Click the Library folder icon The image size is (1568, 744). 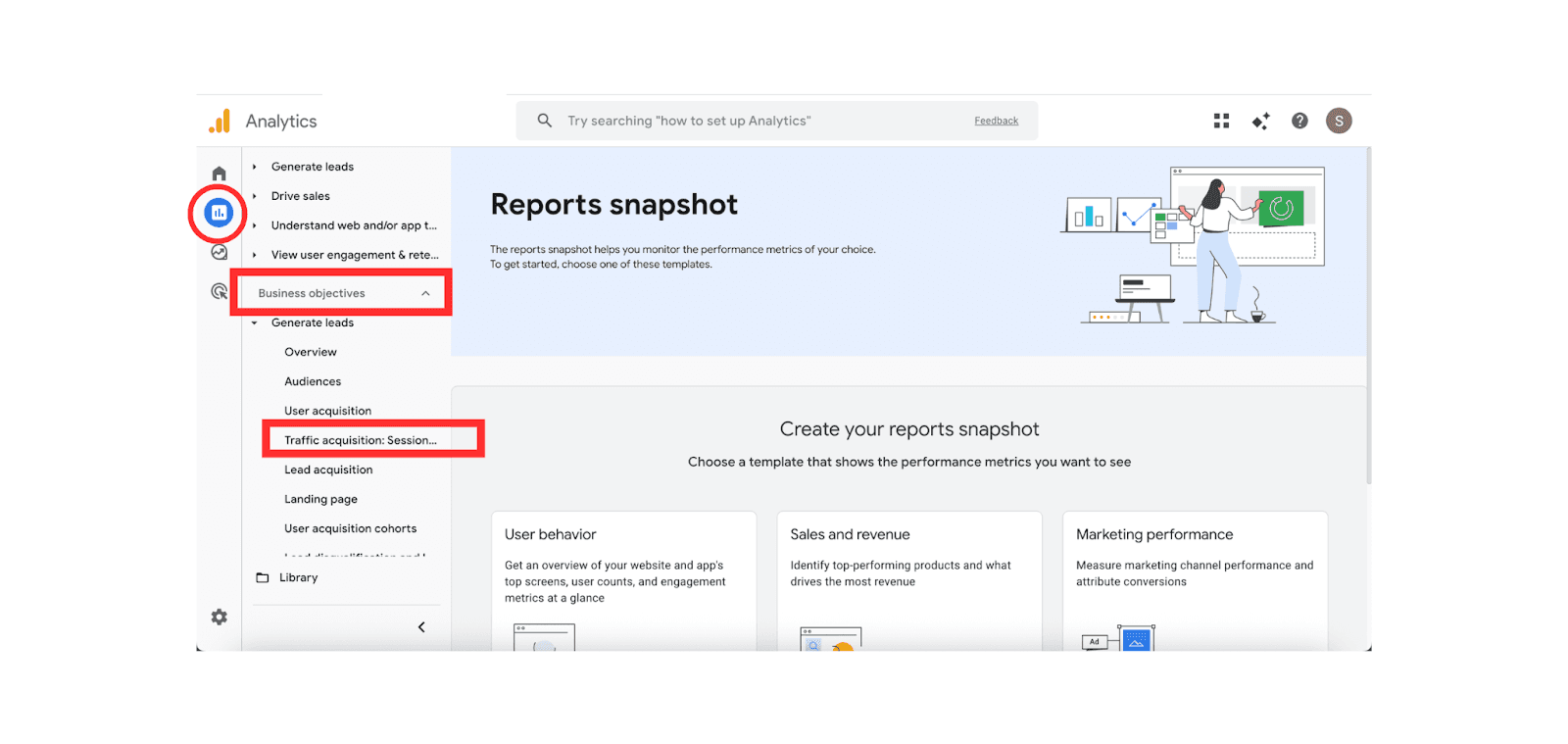tap(263, 577)
